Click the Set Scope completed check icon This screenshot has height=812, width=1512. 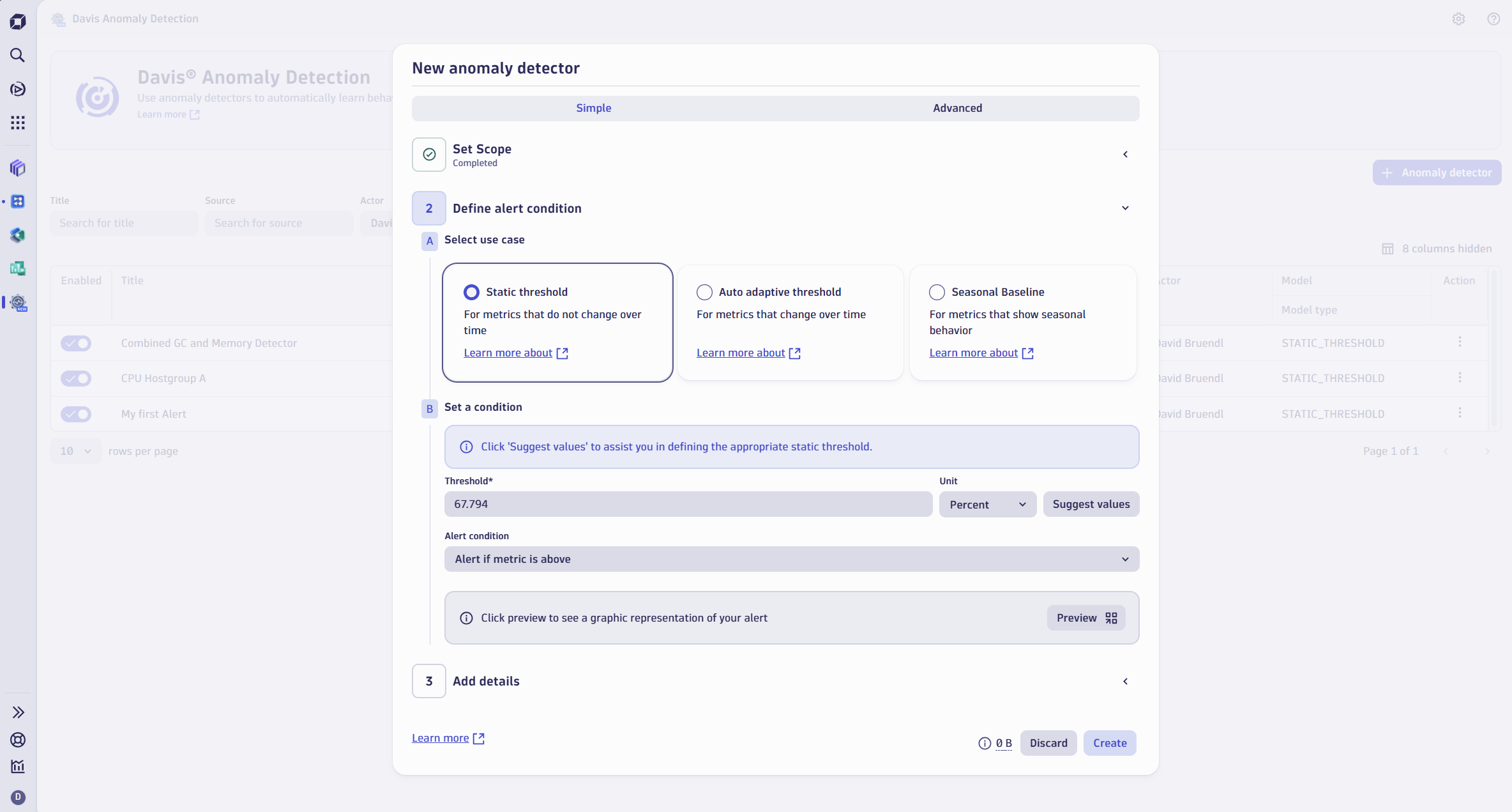click(x=429, y=155)
